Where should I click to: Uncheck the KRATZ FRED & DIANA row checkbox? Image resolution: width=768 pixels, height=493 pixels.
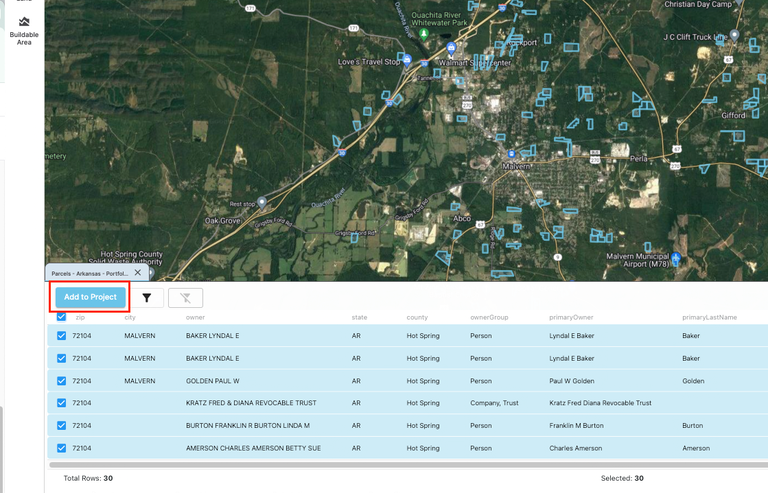(x=61, y=403)
